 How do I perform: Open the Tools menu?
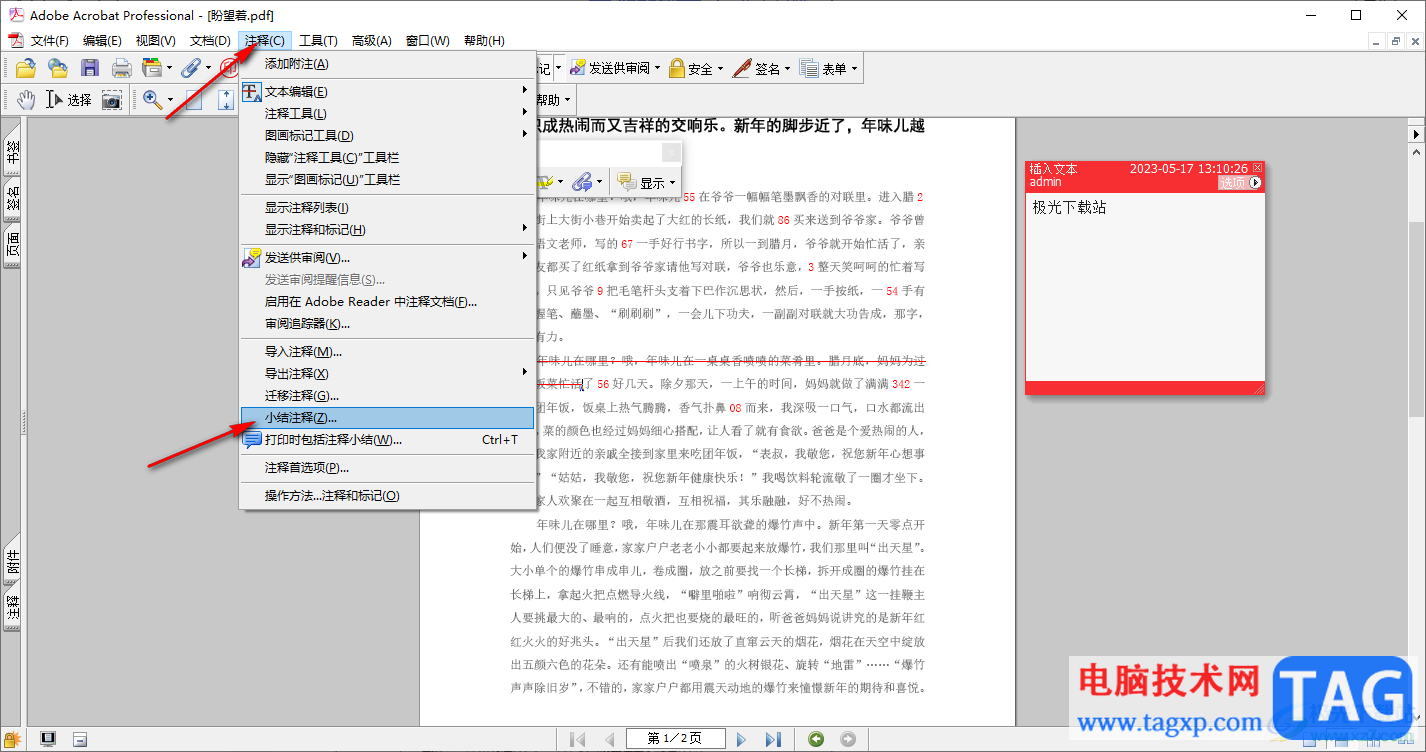click(318, 41)
